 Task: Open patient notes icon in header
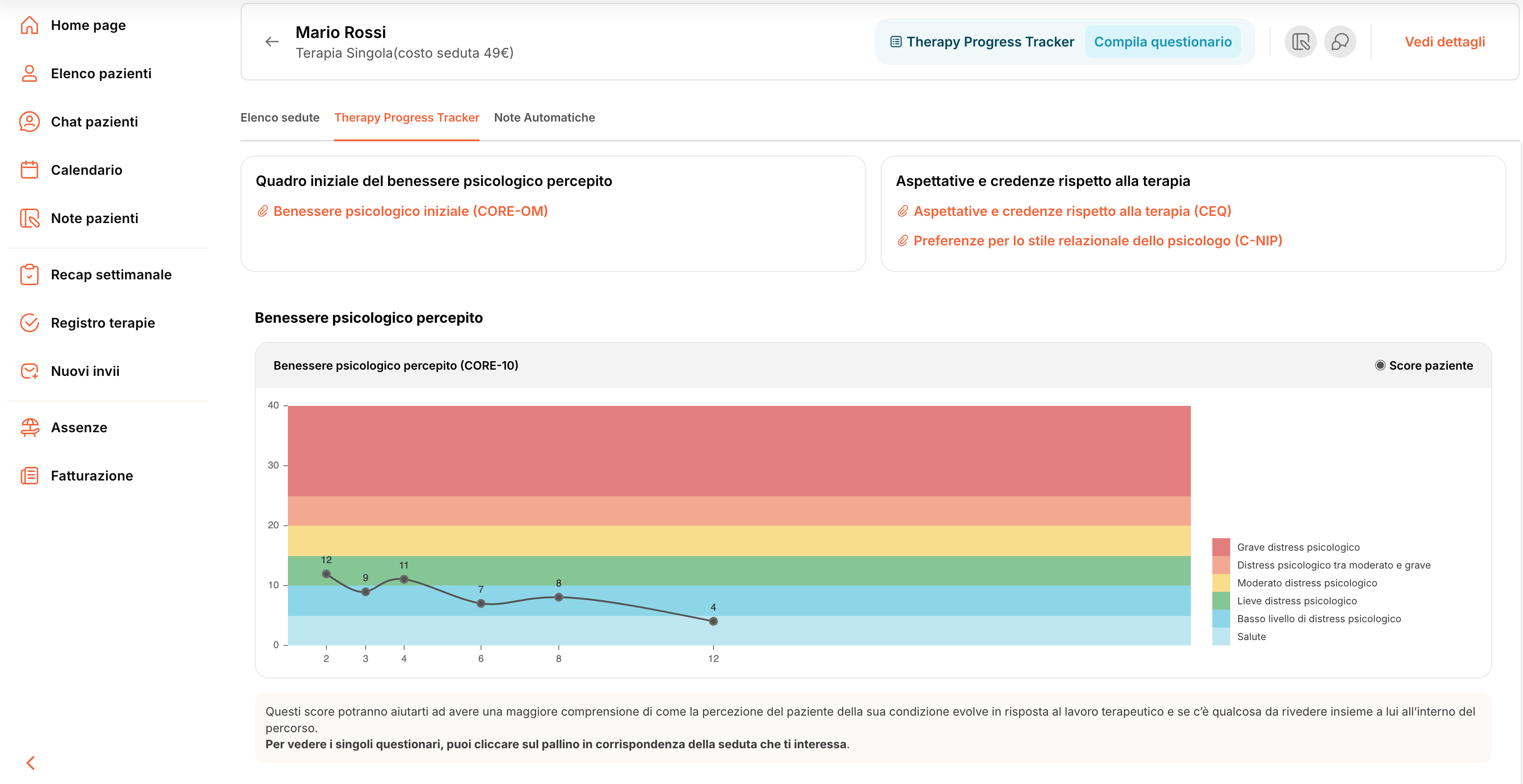click(x=1300, y=42)
